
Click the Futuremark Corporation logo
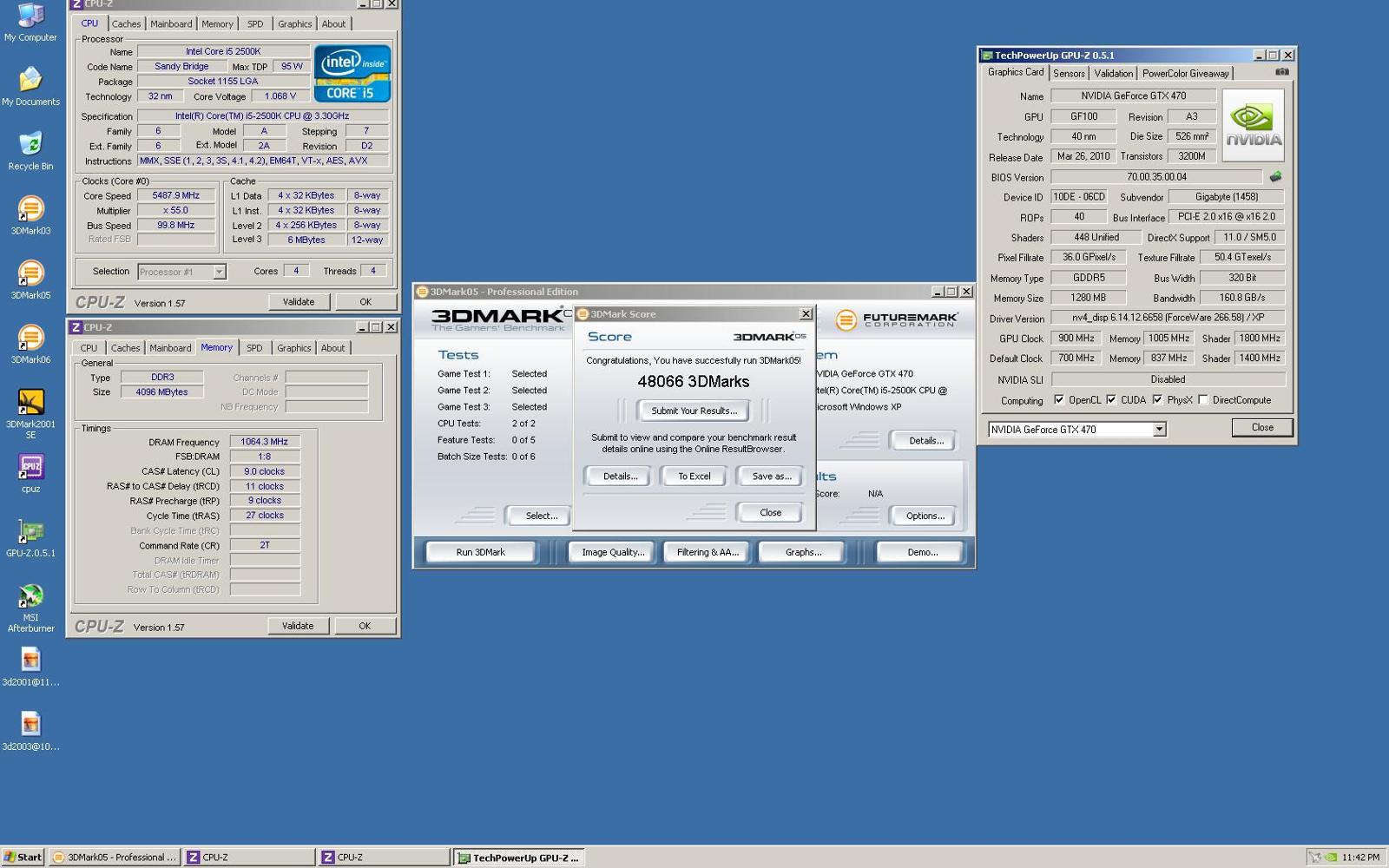coord(898,319)
